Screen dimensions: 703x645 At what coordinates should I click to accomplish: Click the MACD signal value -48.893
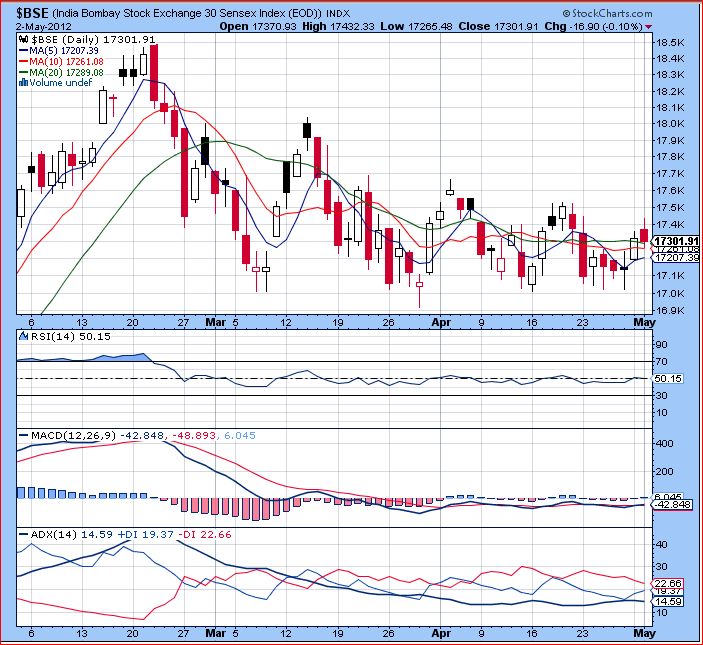click(194, 435)
